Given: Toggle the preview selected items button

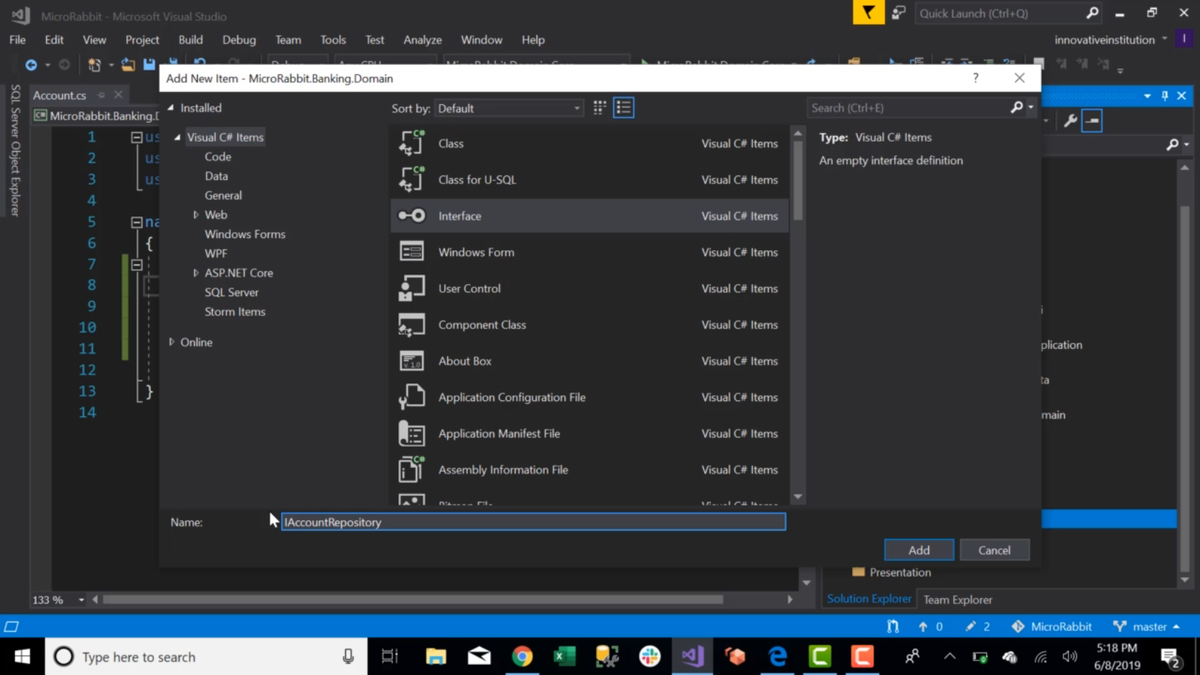Looking at the screenshot, I should 1092,121.
